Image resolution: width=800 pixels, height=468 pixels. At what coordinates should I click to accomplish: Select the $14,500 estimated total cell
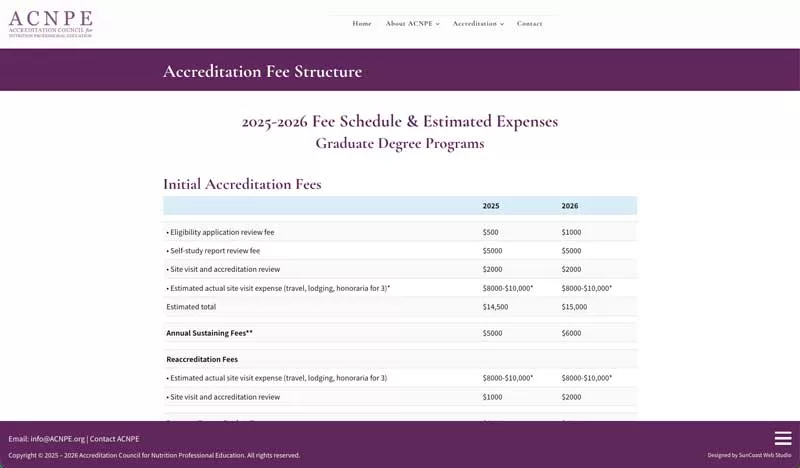(495, 307)
